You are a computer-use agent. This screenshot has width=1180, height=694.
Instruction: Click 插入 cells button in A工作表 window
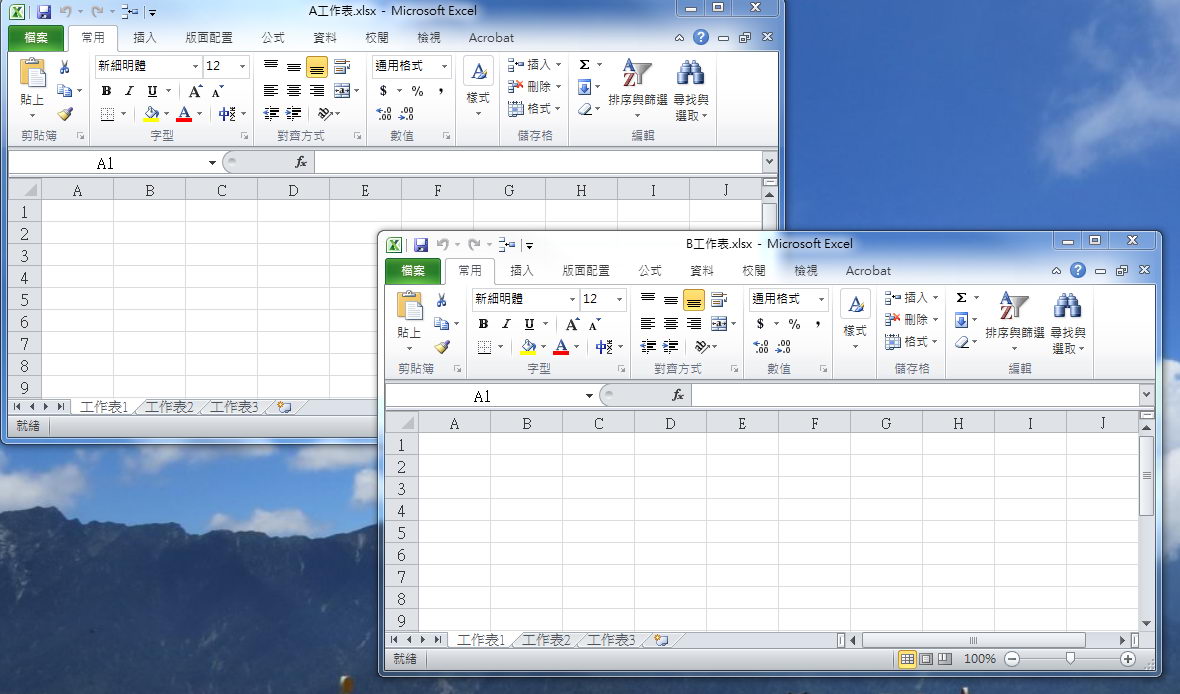pyautogui.click(x=534, y=65)
